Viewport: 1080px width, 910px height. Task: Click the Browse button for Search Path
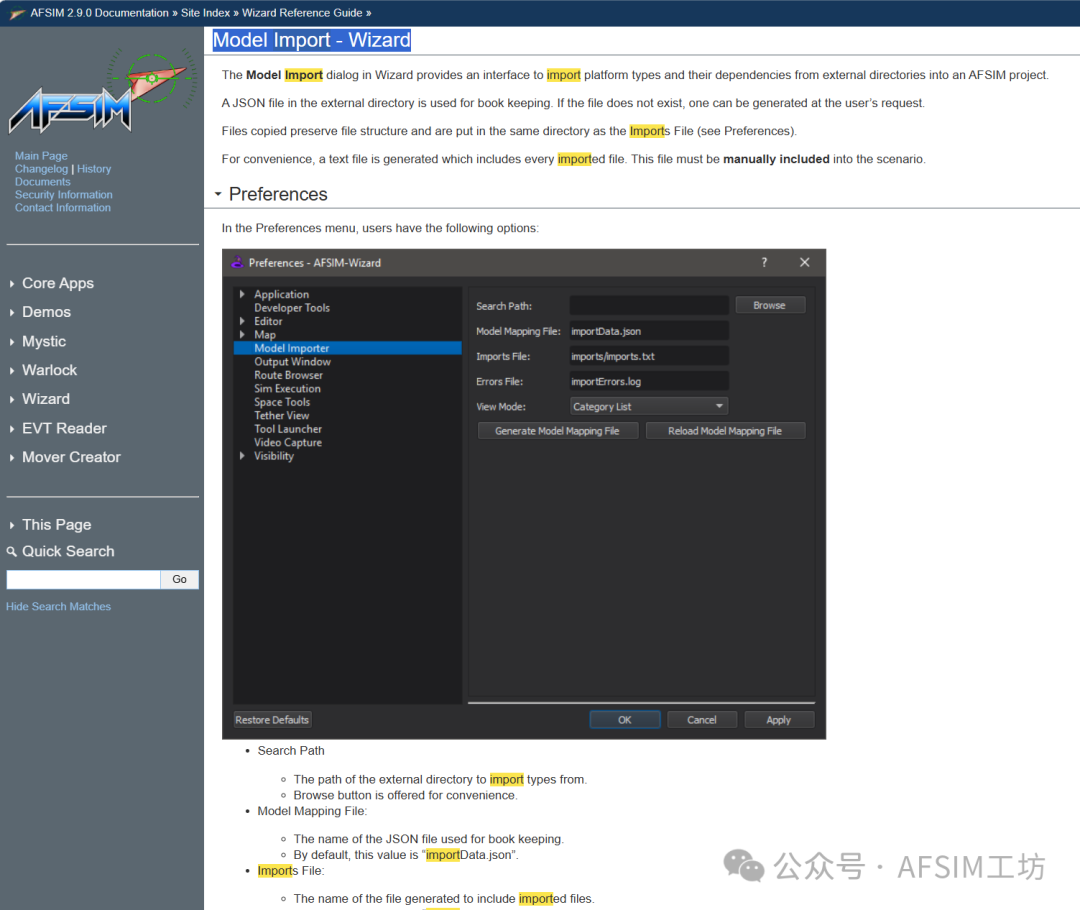click(x=769, y=305)
